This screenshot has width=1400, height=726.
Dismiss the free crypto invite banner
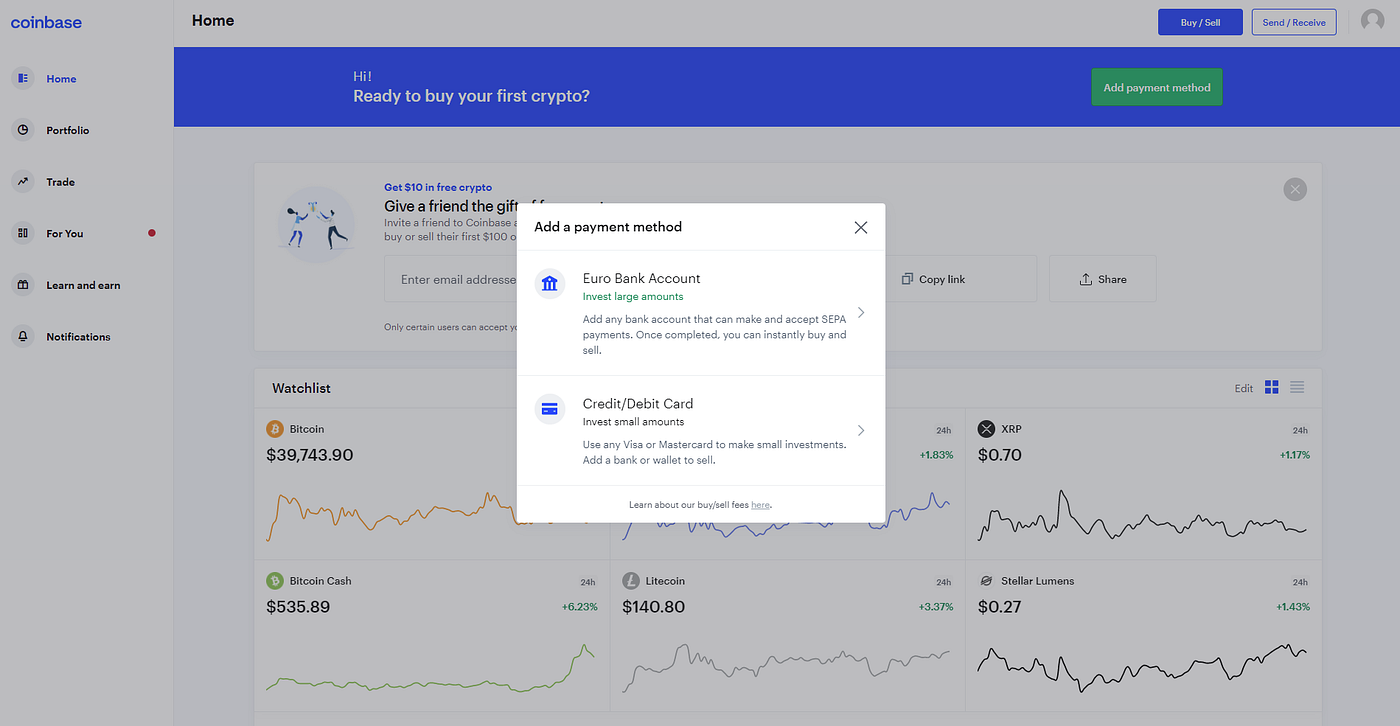[1295, 189]
